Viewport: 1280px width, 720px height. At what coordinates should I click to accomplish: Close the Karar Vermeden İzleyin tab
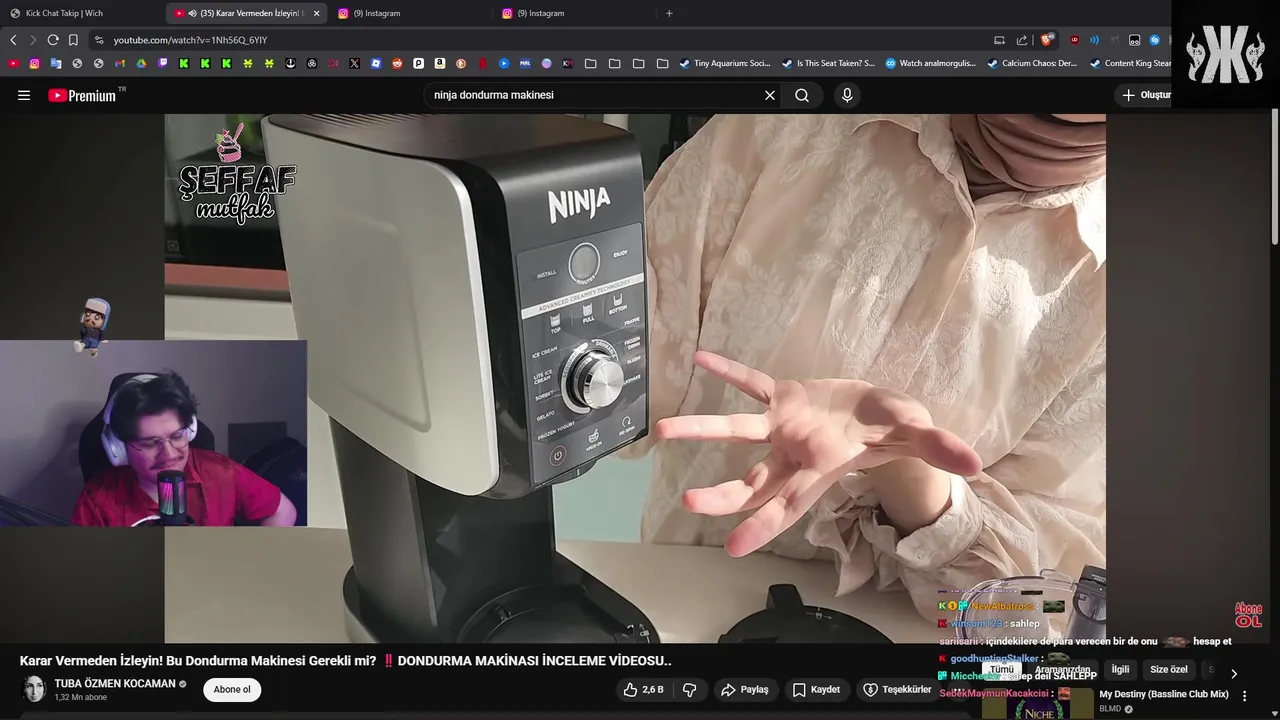pos(316,13)
